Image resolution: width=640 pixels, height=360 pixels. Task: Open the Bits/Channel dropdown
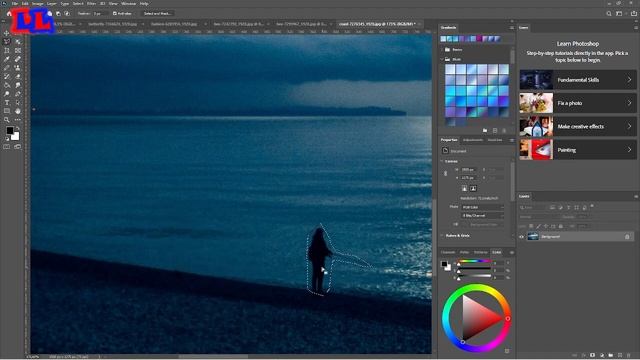pos(482,216)
